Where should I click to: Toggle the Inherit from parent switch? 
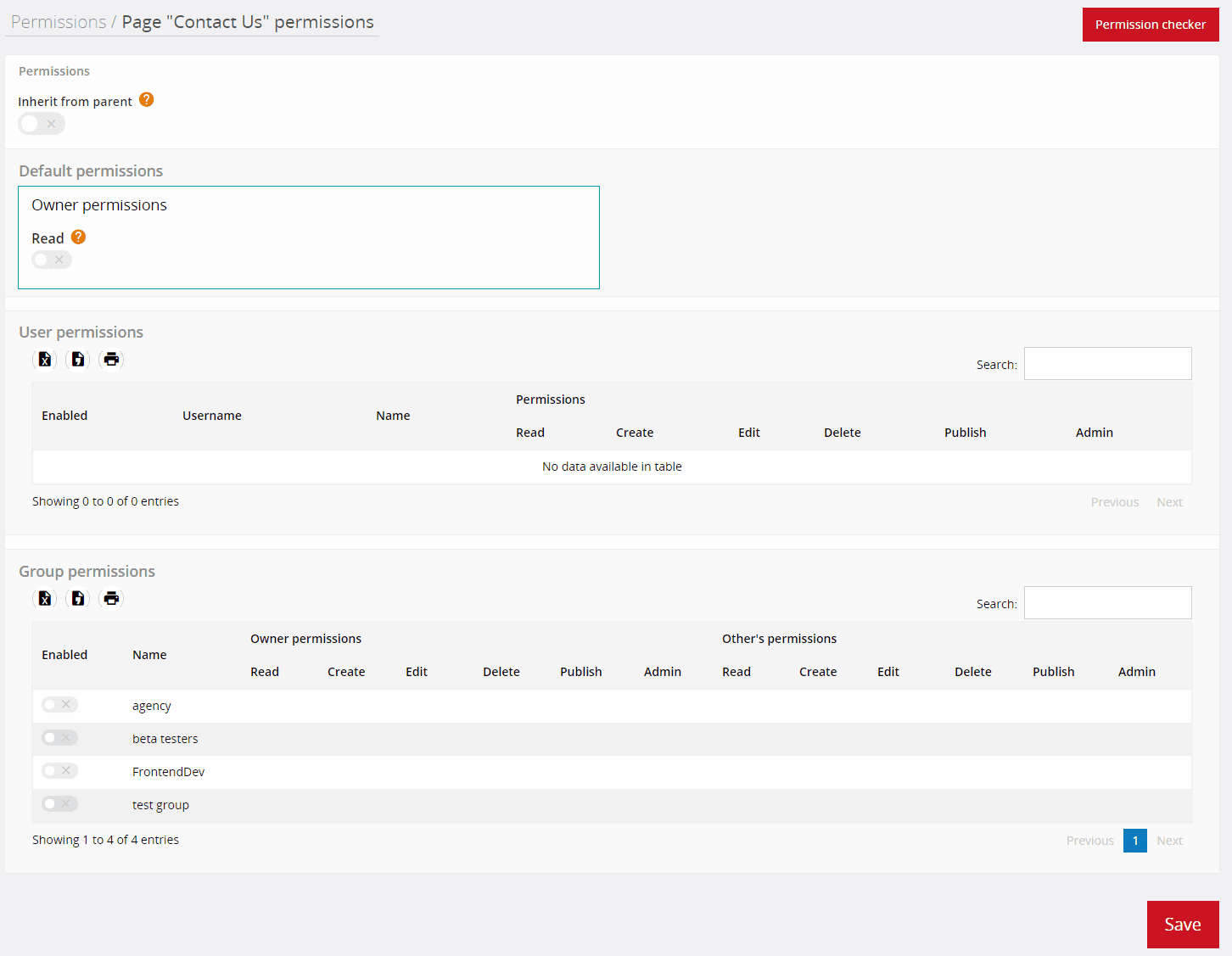[41, 123]
